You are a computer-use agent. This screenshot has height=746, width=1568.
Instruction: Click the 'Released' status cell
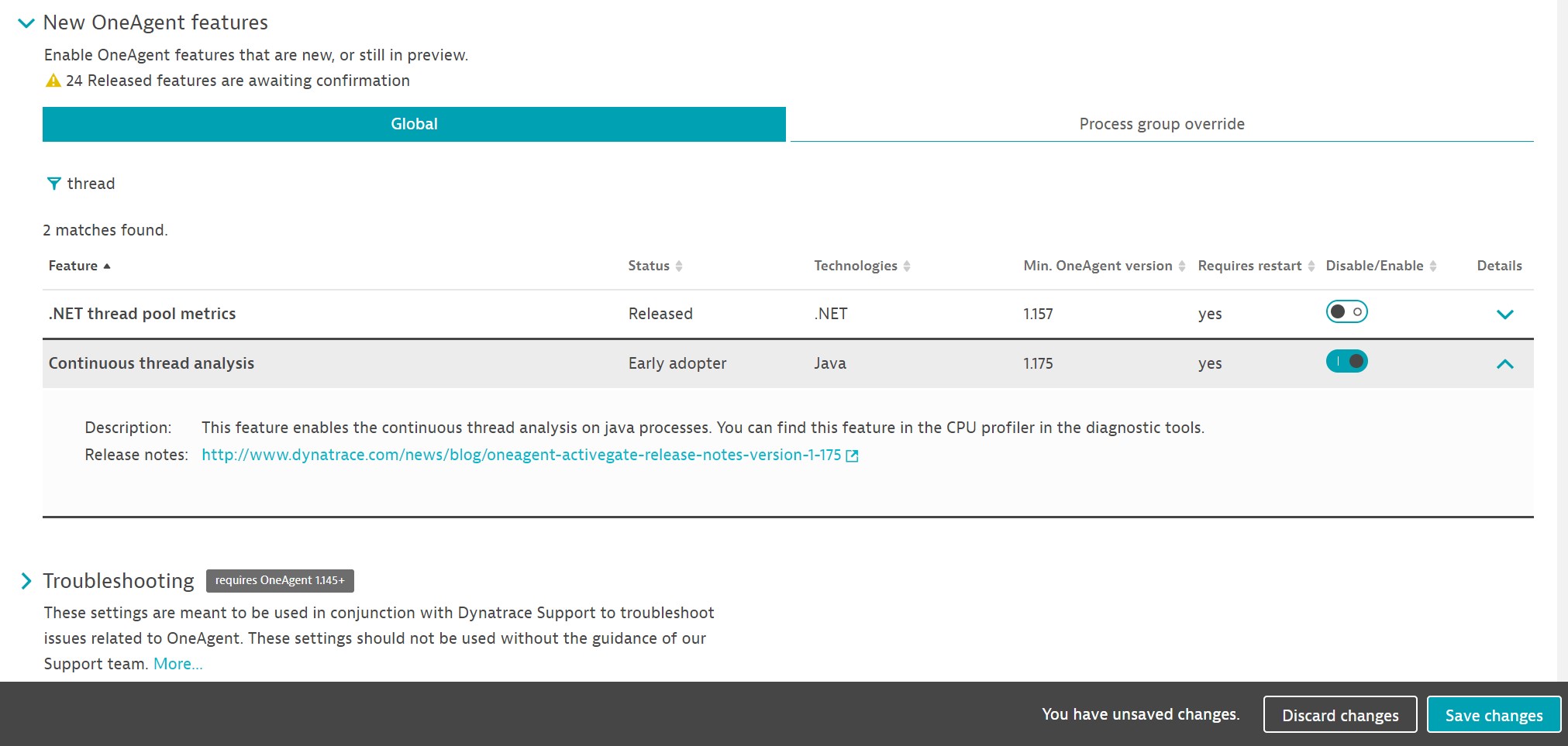tap(660, 314)
